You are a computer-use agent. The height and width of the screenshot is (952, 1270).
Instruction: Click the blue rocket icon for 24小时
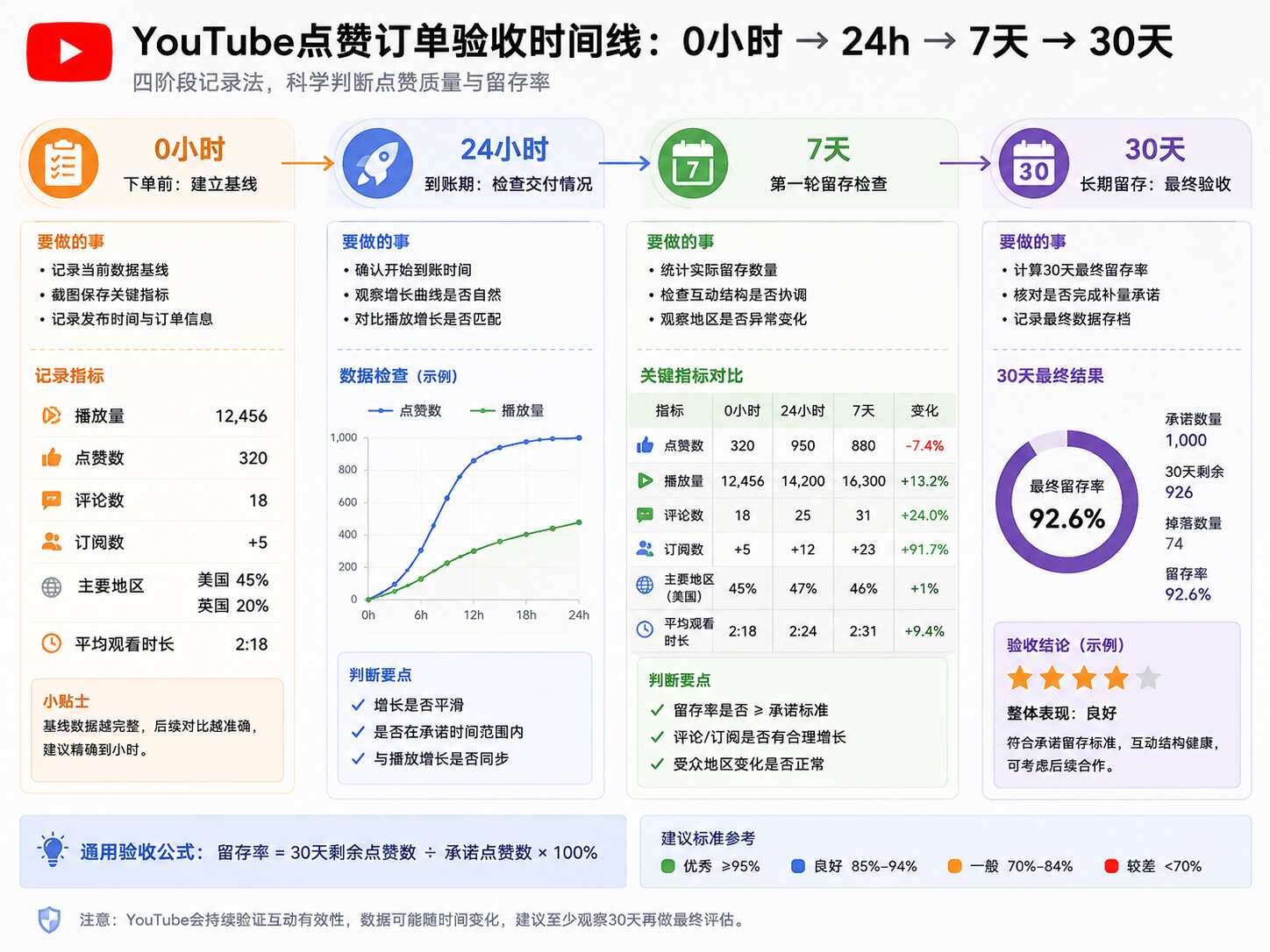pos(377,163)
